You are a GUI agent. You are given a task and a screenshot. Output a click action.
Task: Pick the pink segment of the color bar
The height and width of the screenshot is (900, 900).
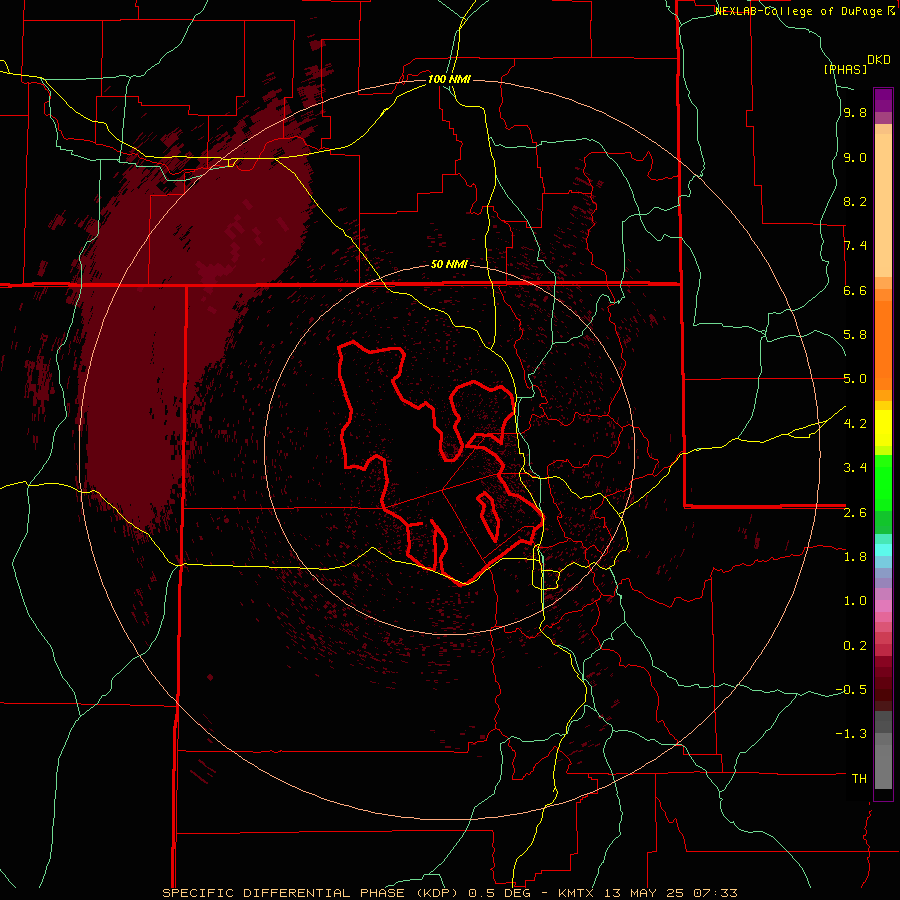[883, 606]
